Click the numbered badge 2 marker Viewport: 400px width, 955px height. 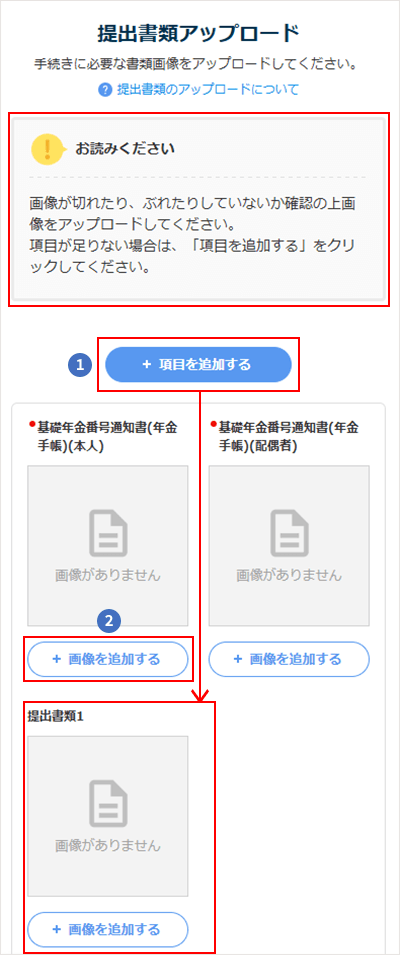click(x=109, y=621)
